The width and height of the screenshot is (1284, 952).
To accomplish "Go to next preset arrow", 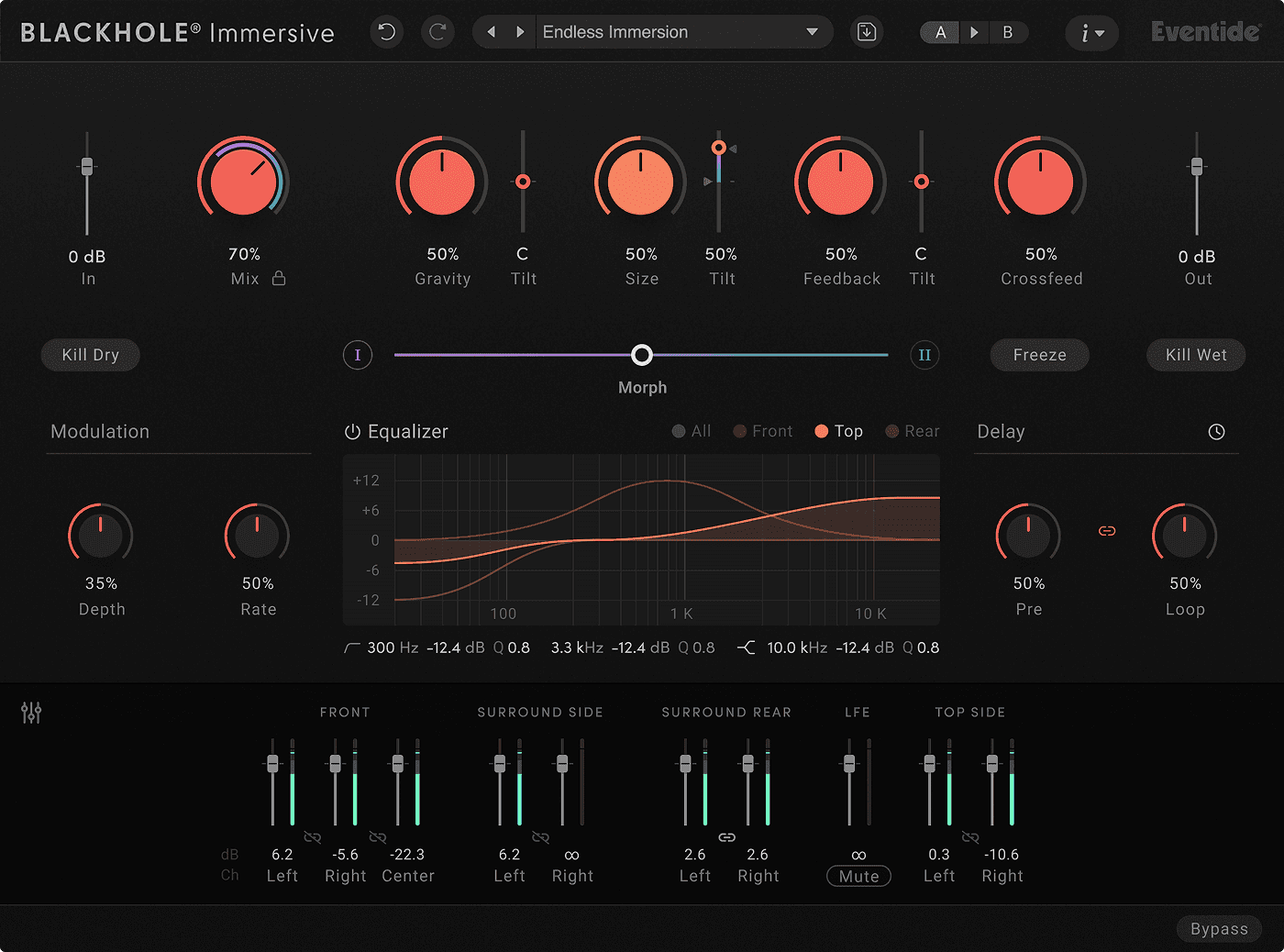I will click(x=520, y=32).
